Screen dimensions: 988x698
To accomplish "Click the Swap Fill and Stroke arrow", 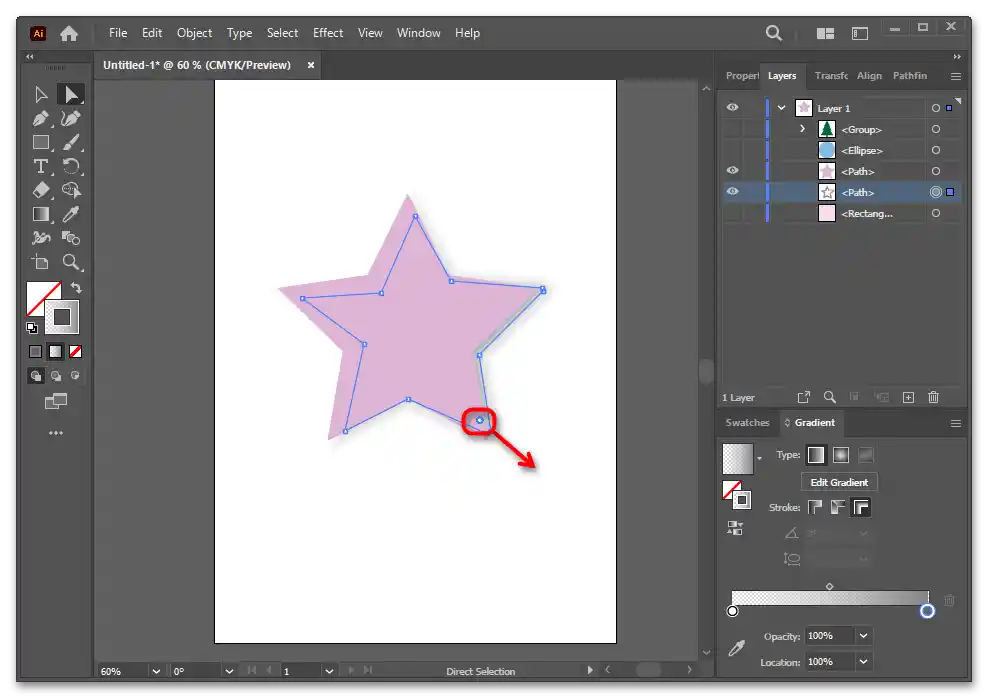I will [76, 287].
